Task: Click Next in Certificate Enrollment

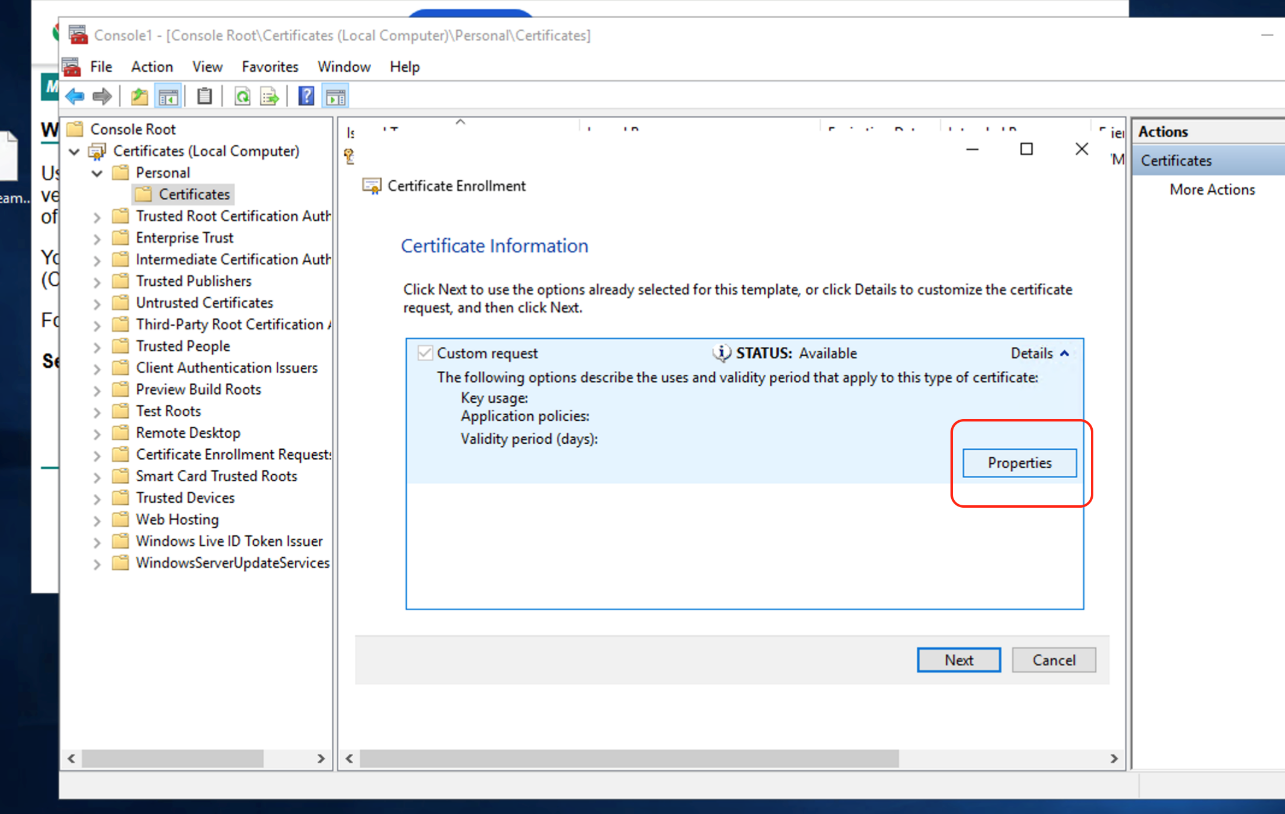Action: (959, 660)
